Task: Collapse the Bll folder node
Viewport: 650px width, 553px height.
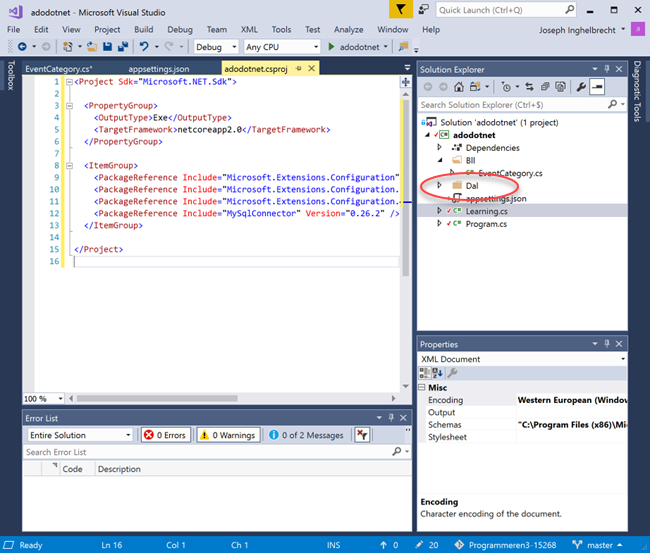Action: click(x=440, y=160)
